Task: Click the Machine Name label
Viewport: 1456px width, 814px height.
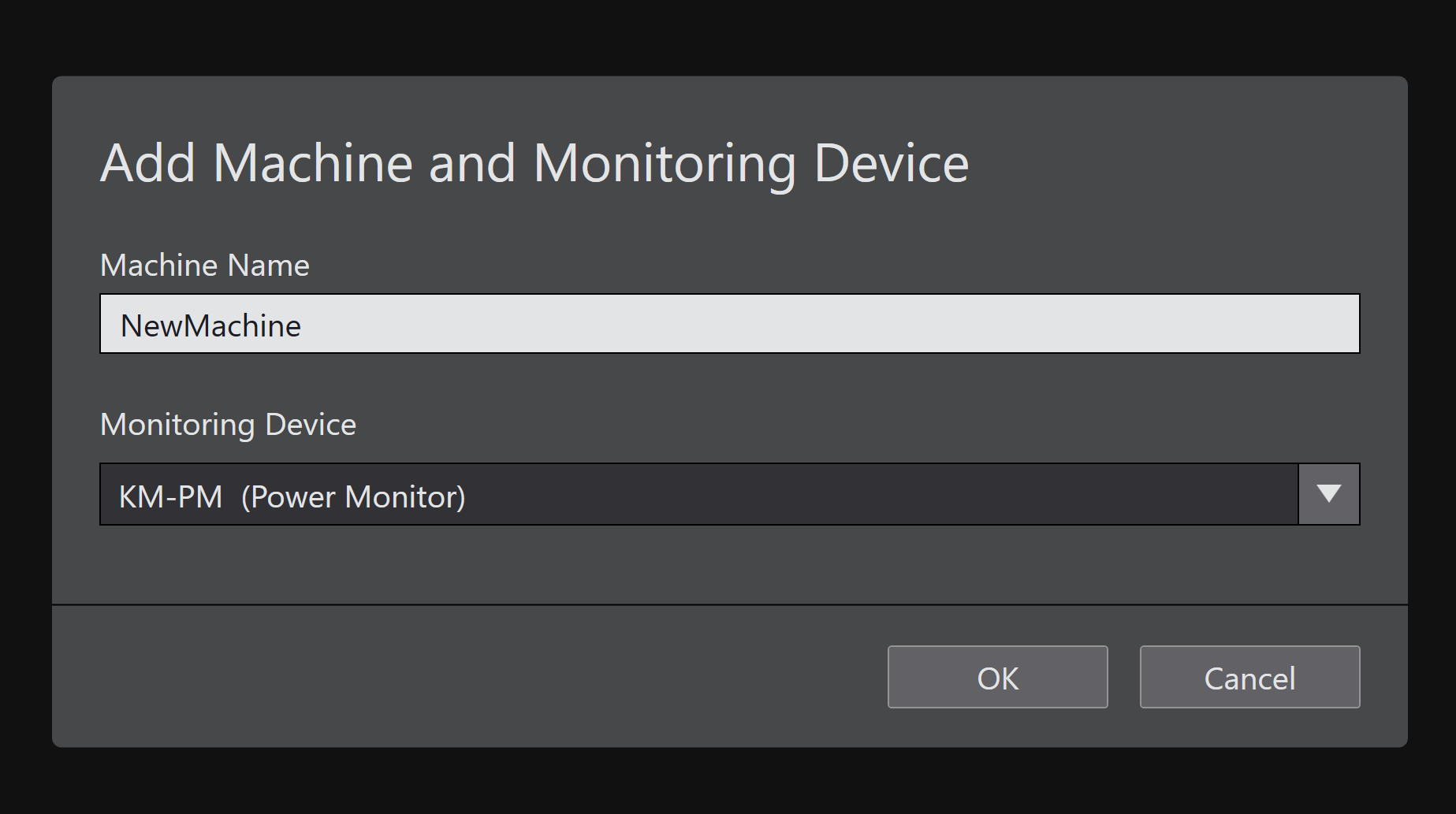Action: tap(205, 266)
